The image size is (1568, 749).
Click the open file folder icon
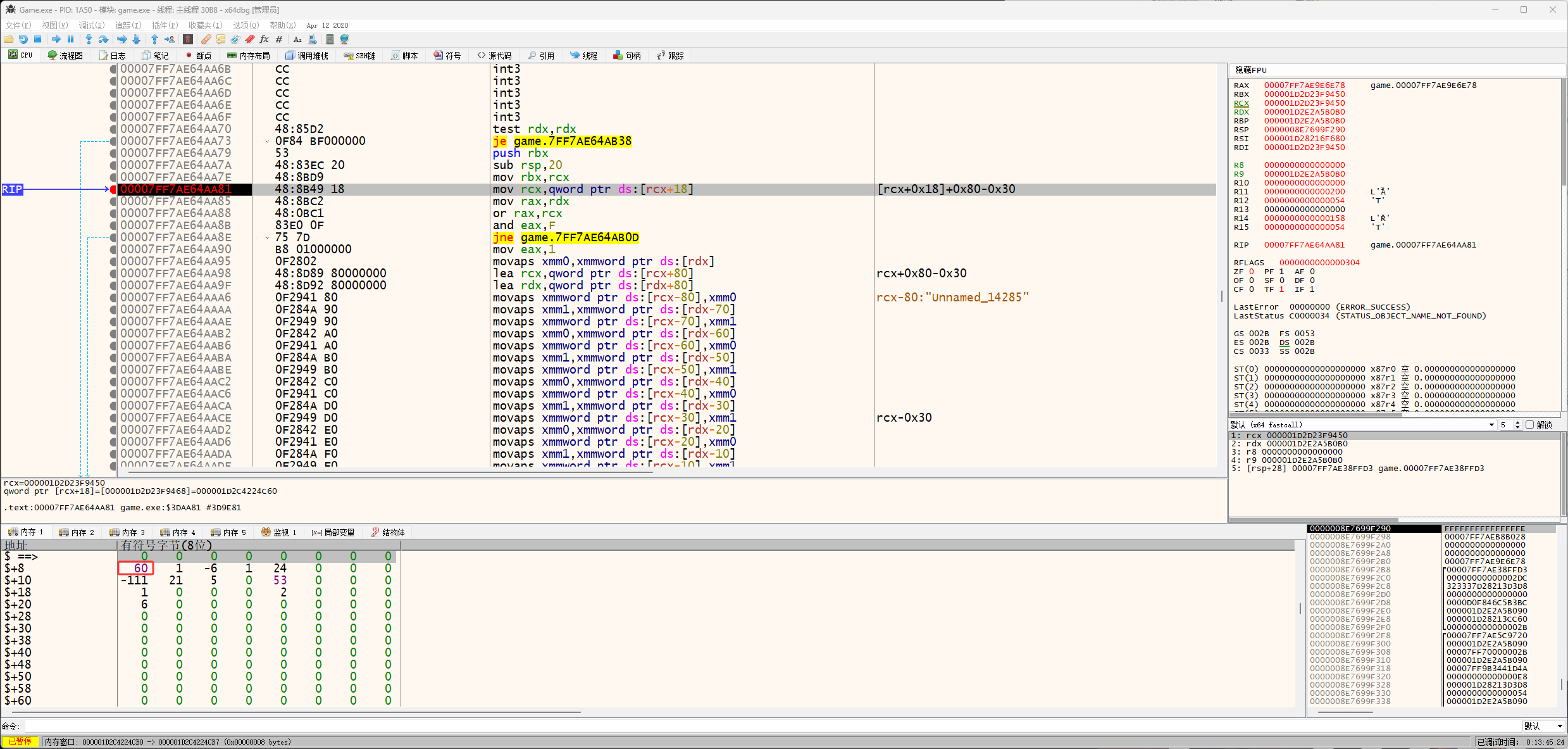point(9,39)
